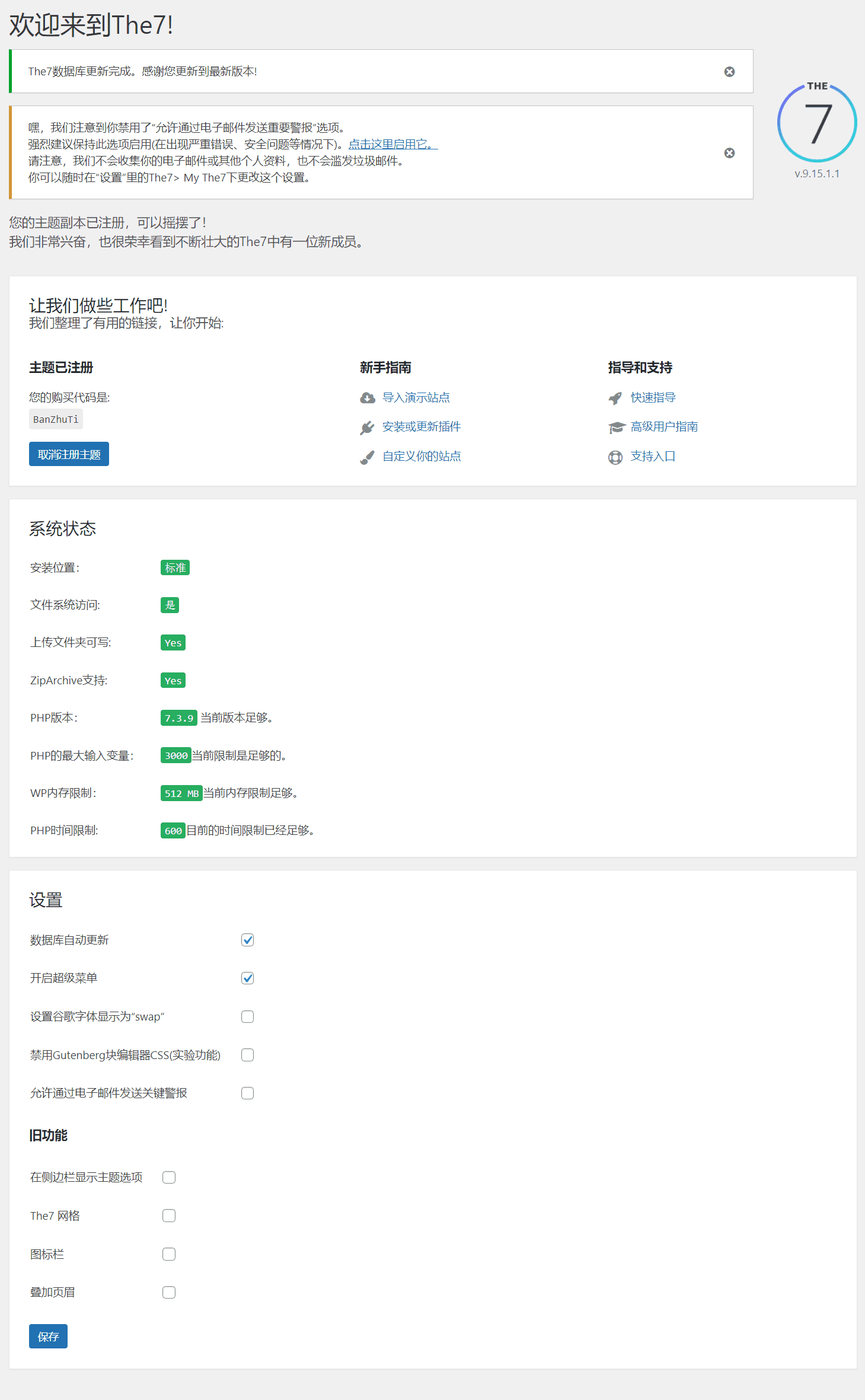Click the graduation cap icon beside 高级用户指南

[617, 428]
